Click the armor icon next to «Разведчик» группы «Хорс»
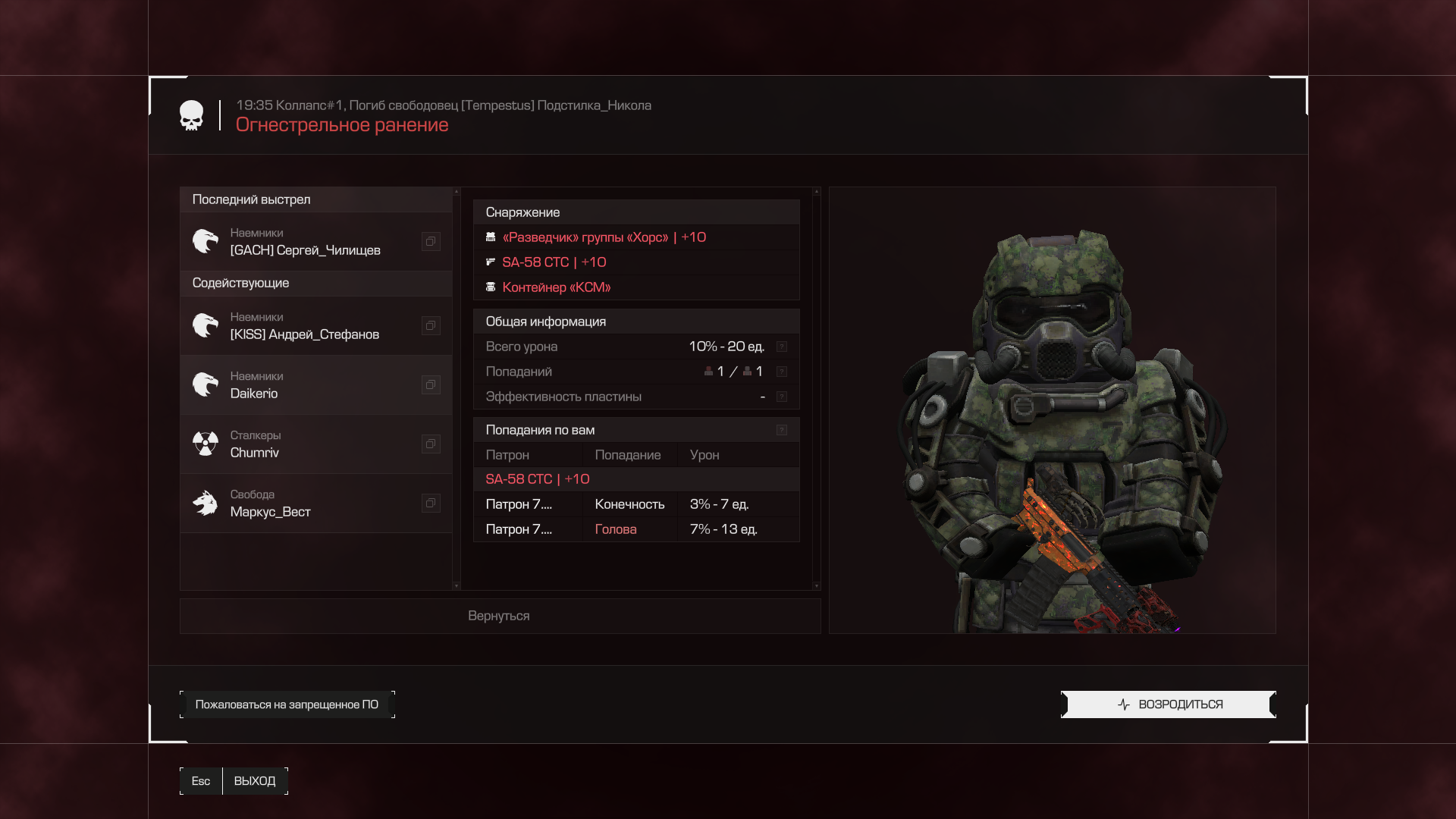 [x=491, y=237]
